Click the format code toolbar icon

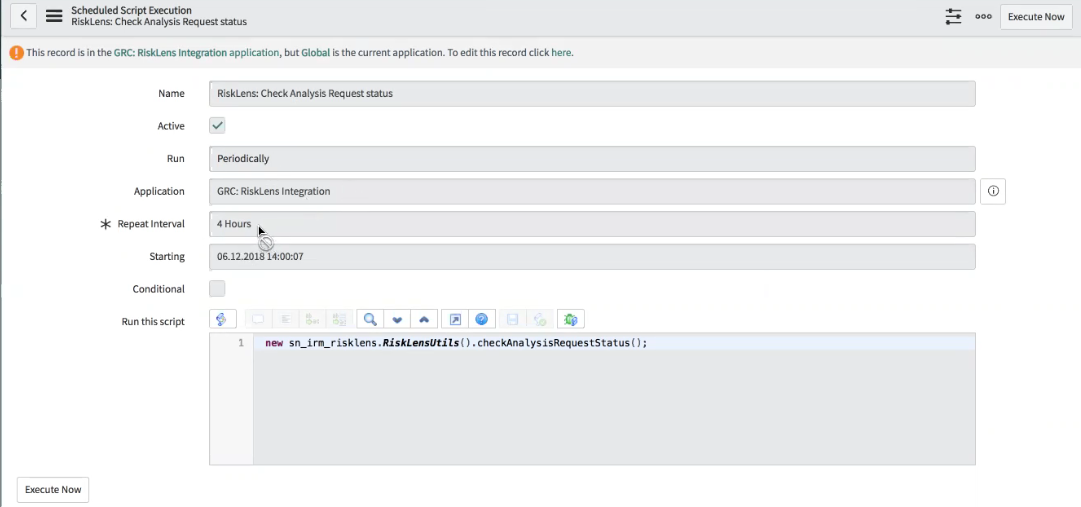(285, 319)
